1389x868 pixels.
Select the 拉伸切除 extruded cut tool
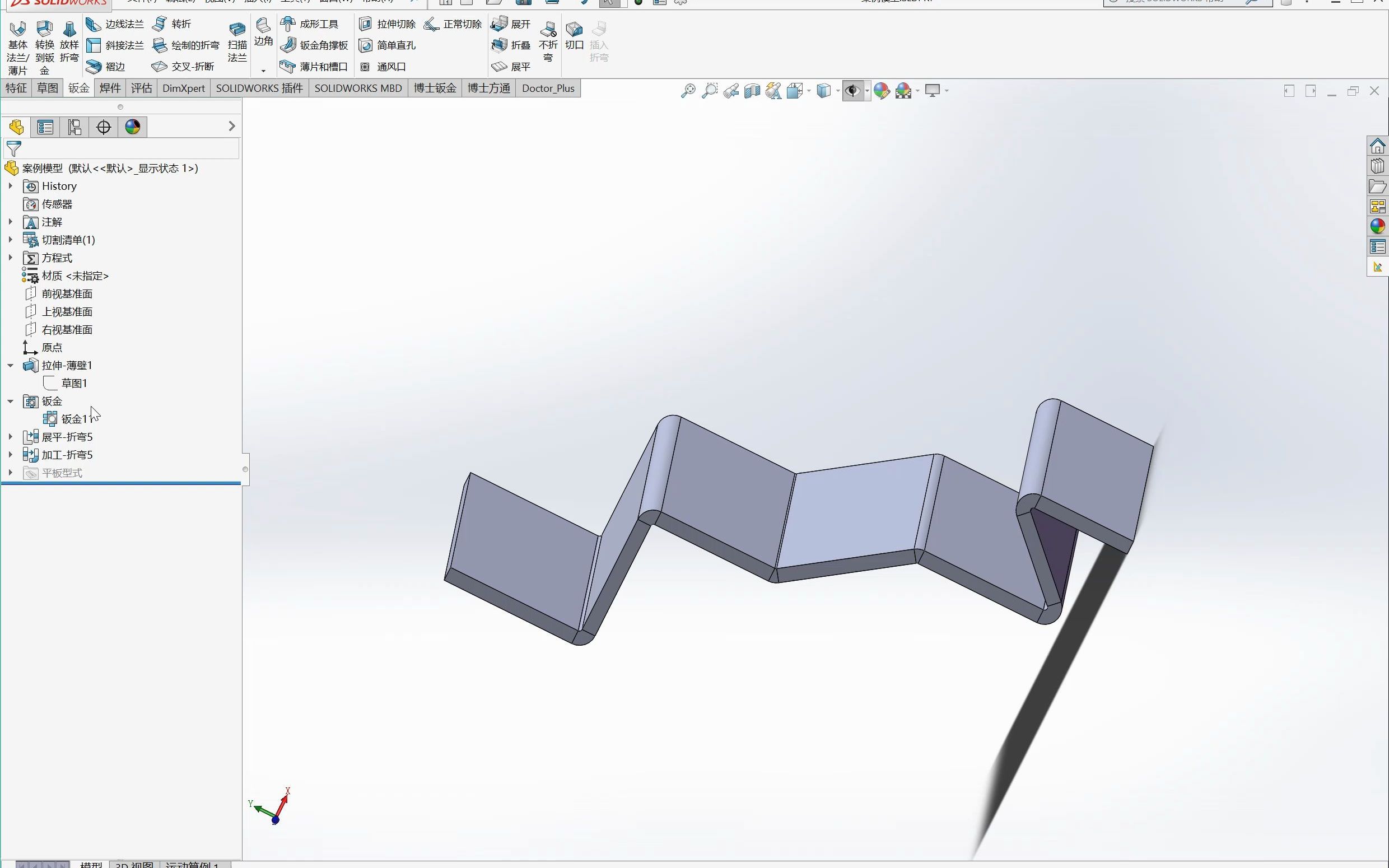click(x=387, y=24)
